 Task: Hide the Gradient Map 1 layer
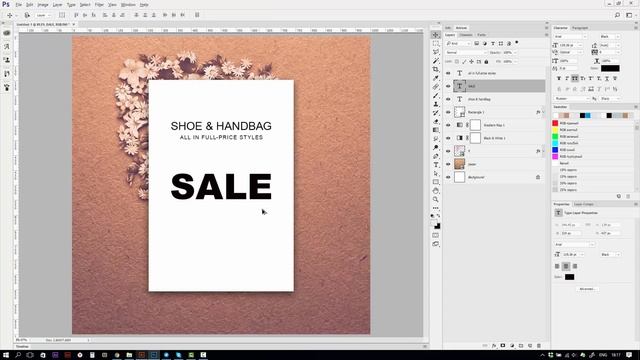(x=448, y=125)
